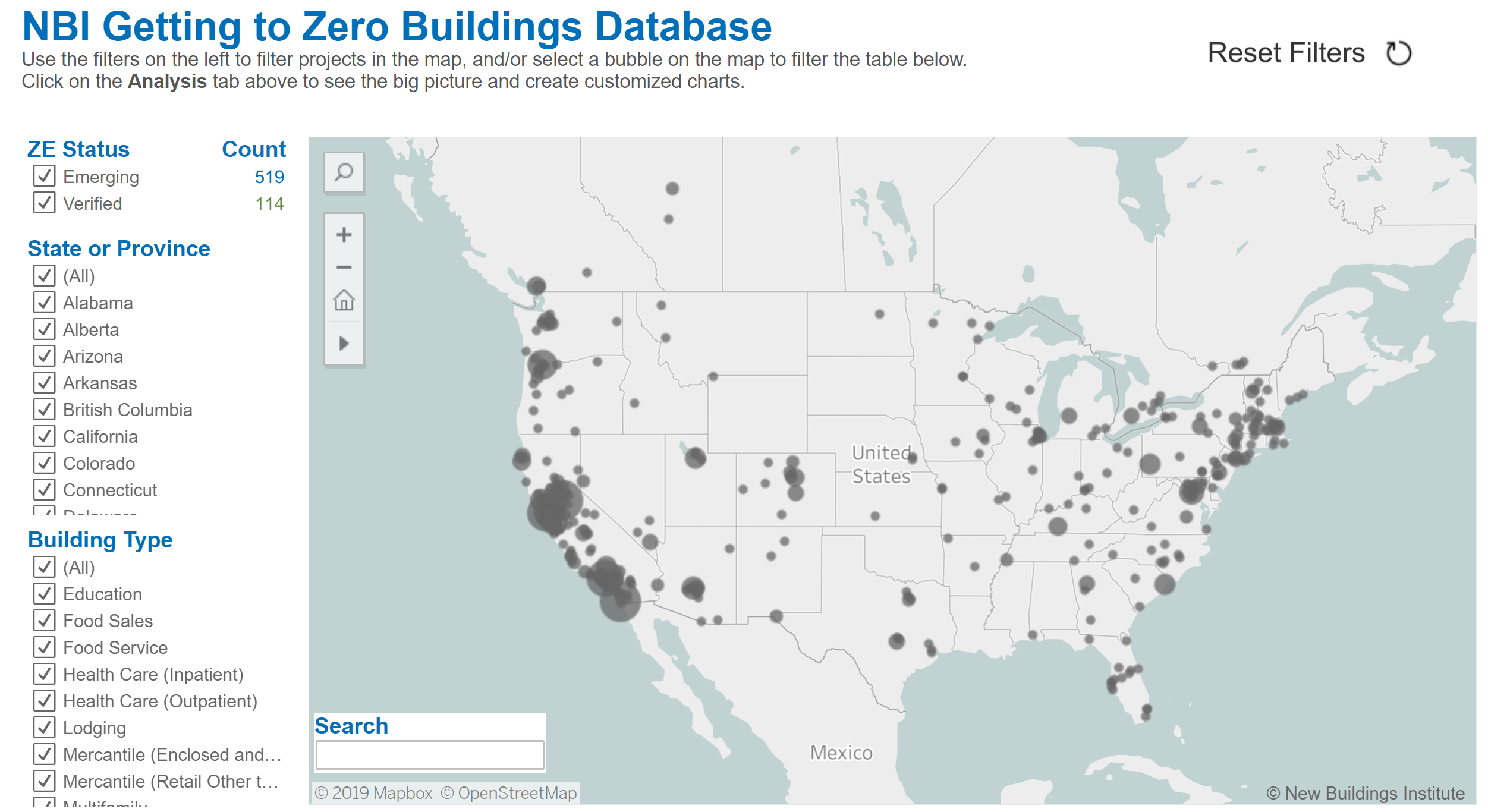Click the map search magnifier icon
This screenshot has height=812, width=1488.
pos(344,173)
